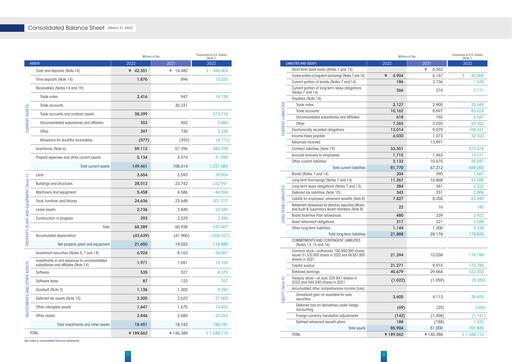Select the 'Machinery and equipment' row label

point(56,192)
